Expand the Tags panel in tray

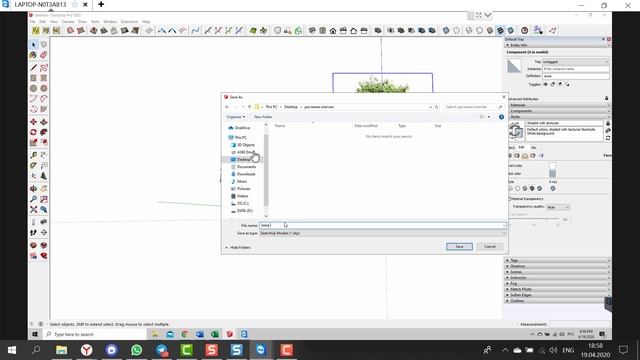(558, 260)
